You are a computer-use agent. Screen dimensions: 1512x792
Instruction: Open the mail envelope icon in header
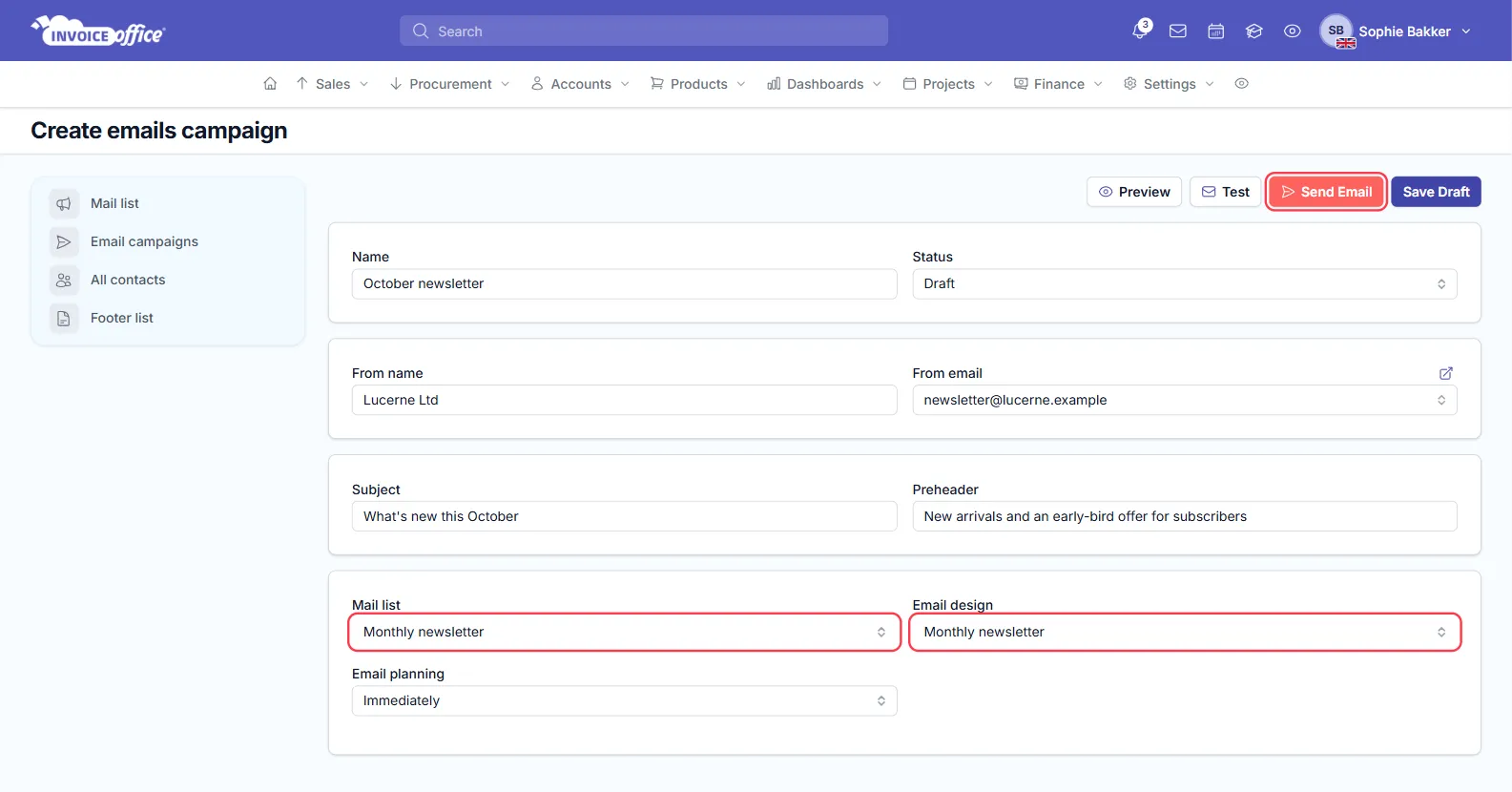[1178, 31]
